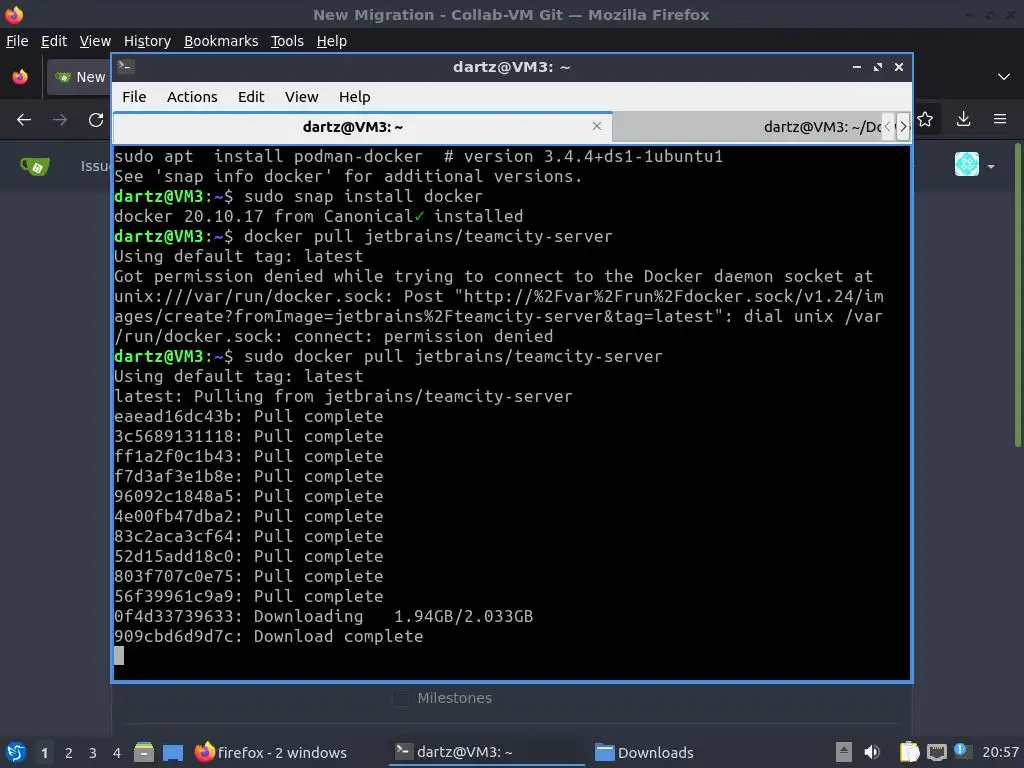Open Firefox Help menu
This screenshot has width=1024, height=768.
tap(332, 40)
